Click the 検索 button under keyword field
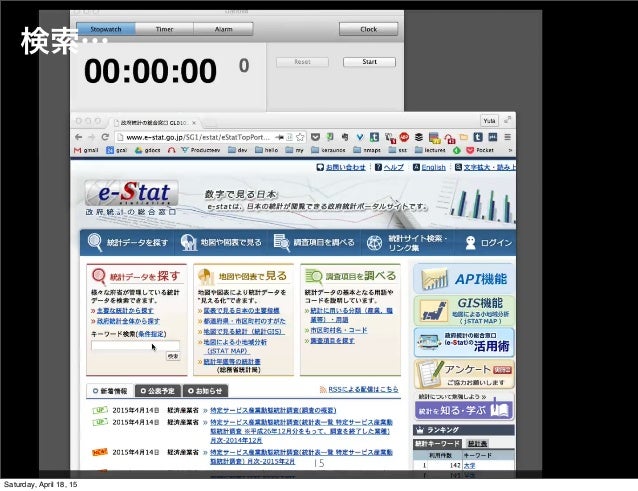 (x=173, y=356)
